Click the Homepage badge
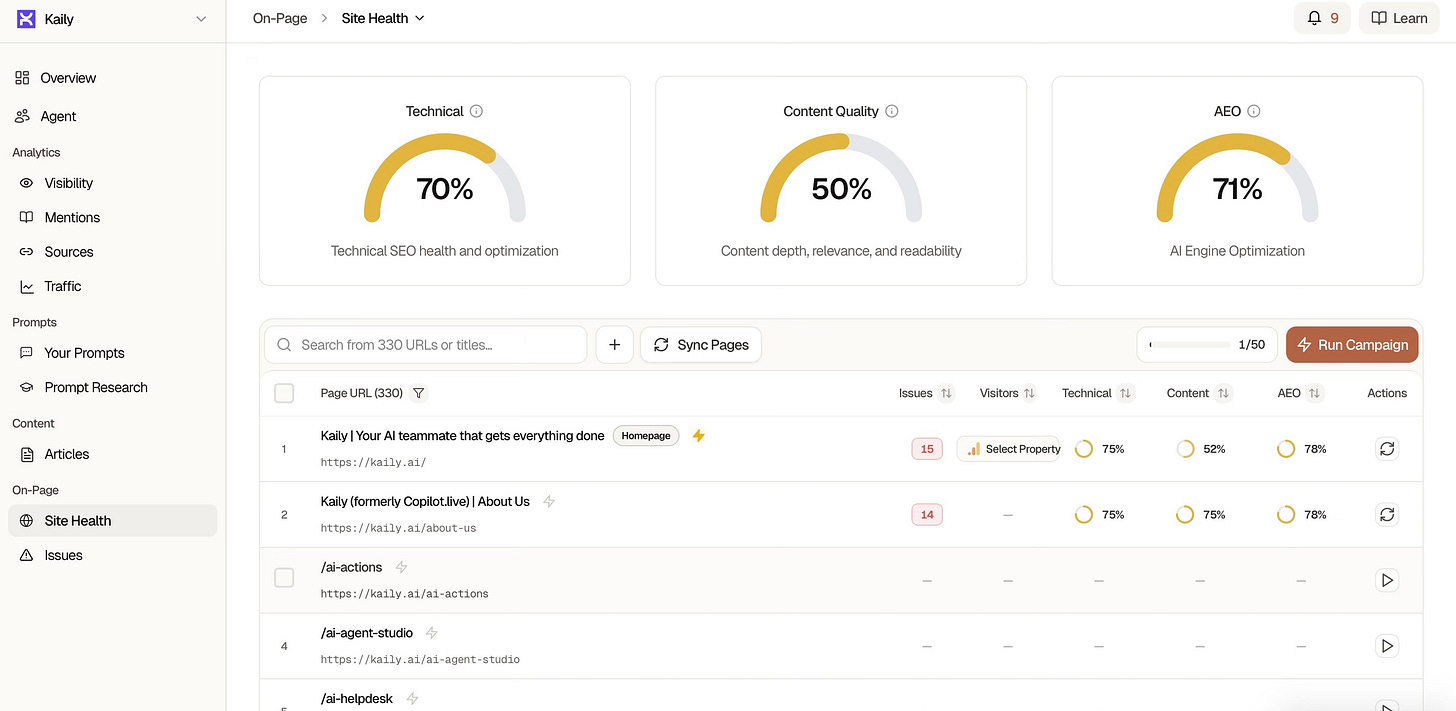The width and height of the screenshot is (1456, 711). 646,436
